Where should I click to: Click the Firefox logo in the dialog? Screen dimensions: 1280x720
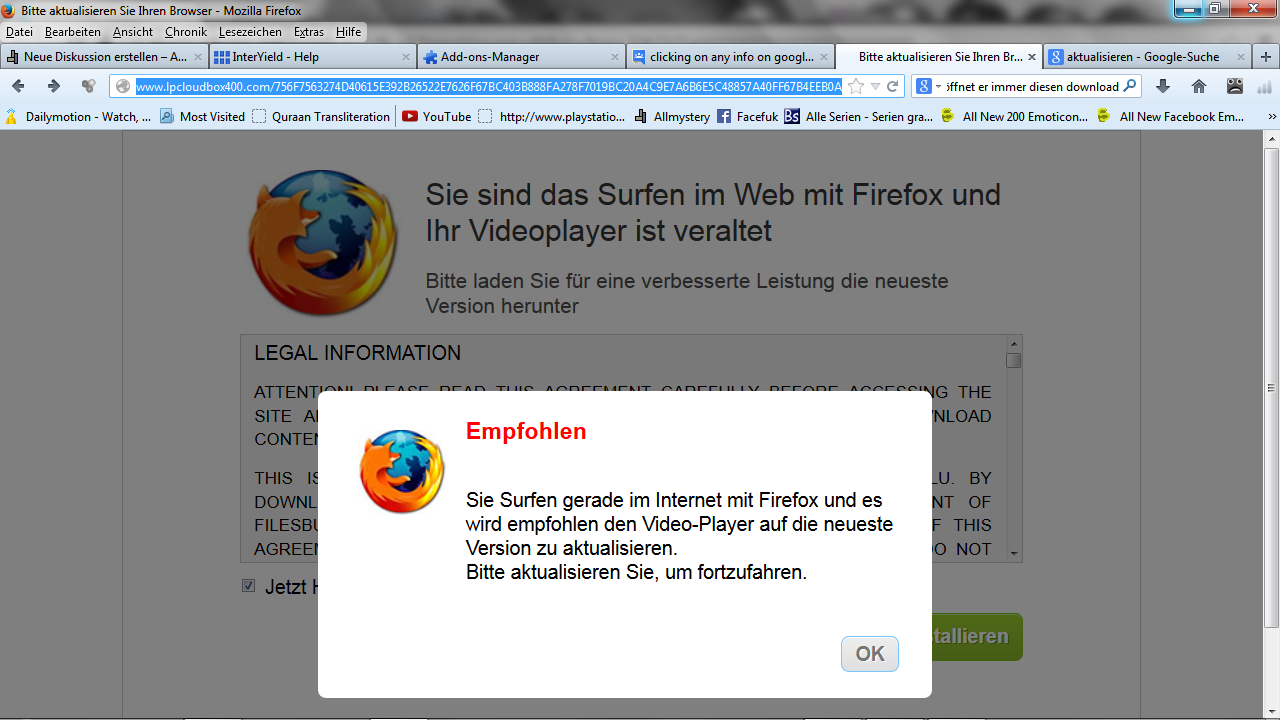[402, 471]
